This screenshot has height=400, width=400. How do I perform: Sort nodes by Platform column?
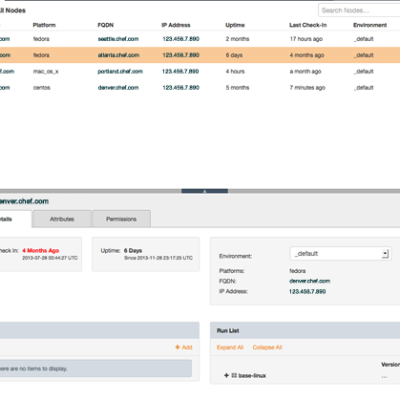tap(44, 25)
